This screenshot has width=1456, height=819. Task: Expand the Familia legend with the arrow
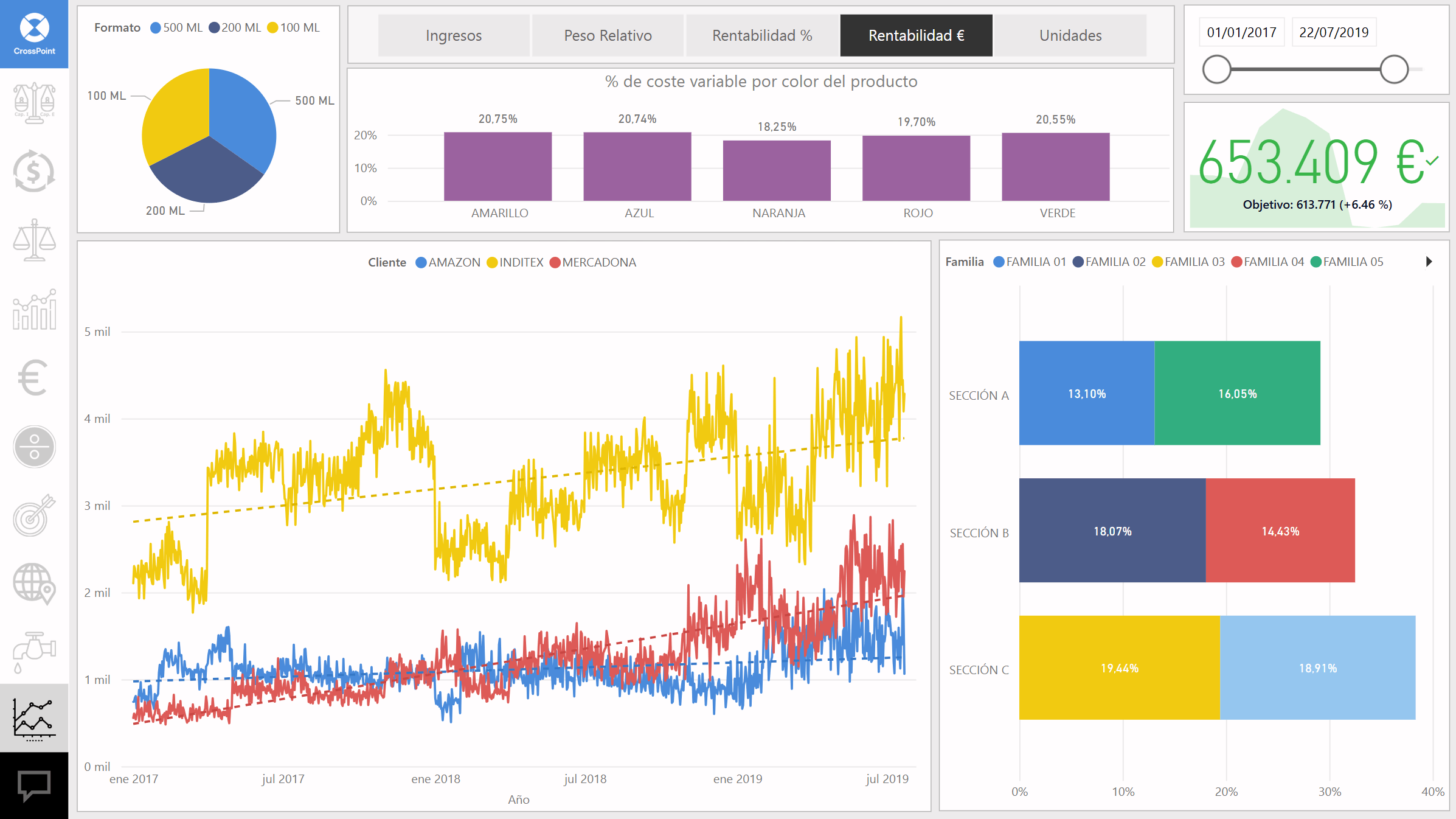[1429, 262]
